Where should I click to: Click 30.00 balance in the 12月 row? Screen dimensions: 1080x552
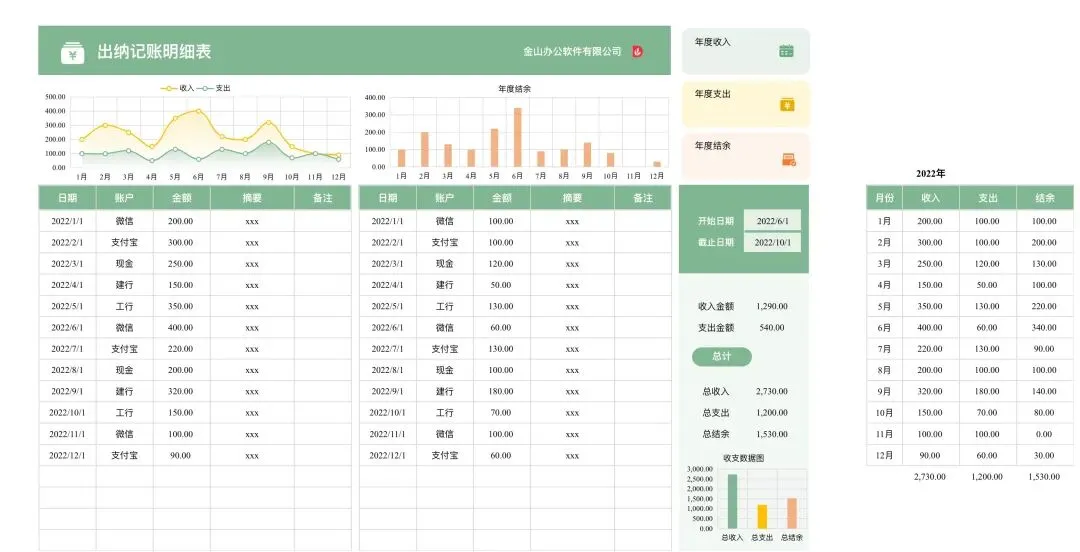coord(1043,456)
